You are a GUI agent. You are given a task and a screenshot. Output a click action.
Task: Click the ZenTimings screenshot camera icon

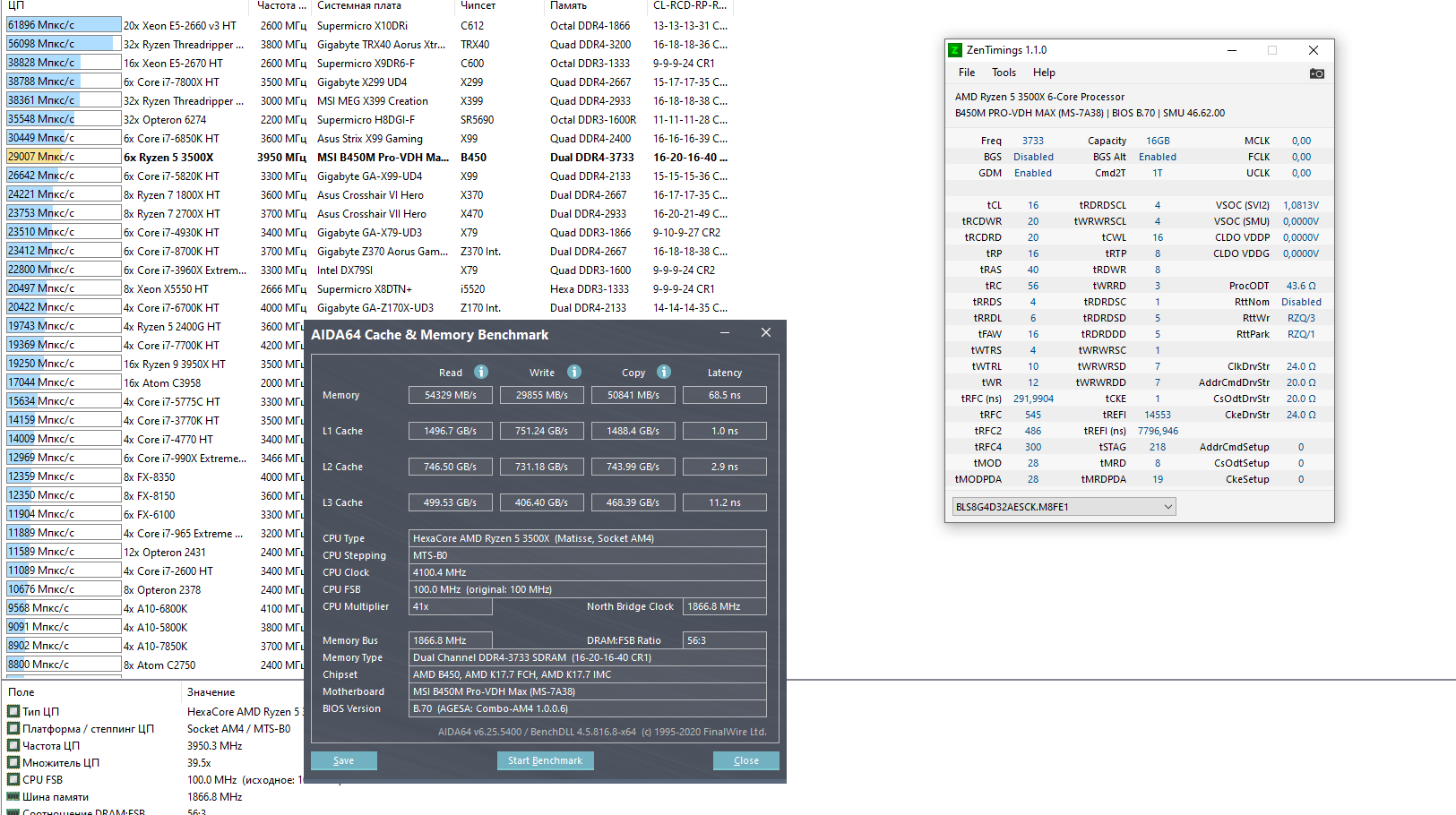(x=1316, y=73)
